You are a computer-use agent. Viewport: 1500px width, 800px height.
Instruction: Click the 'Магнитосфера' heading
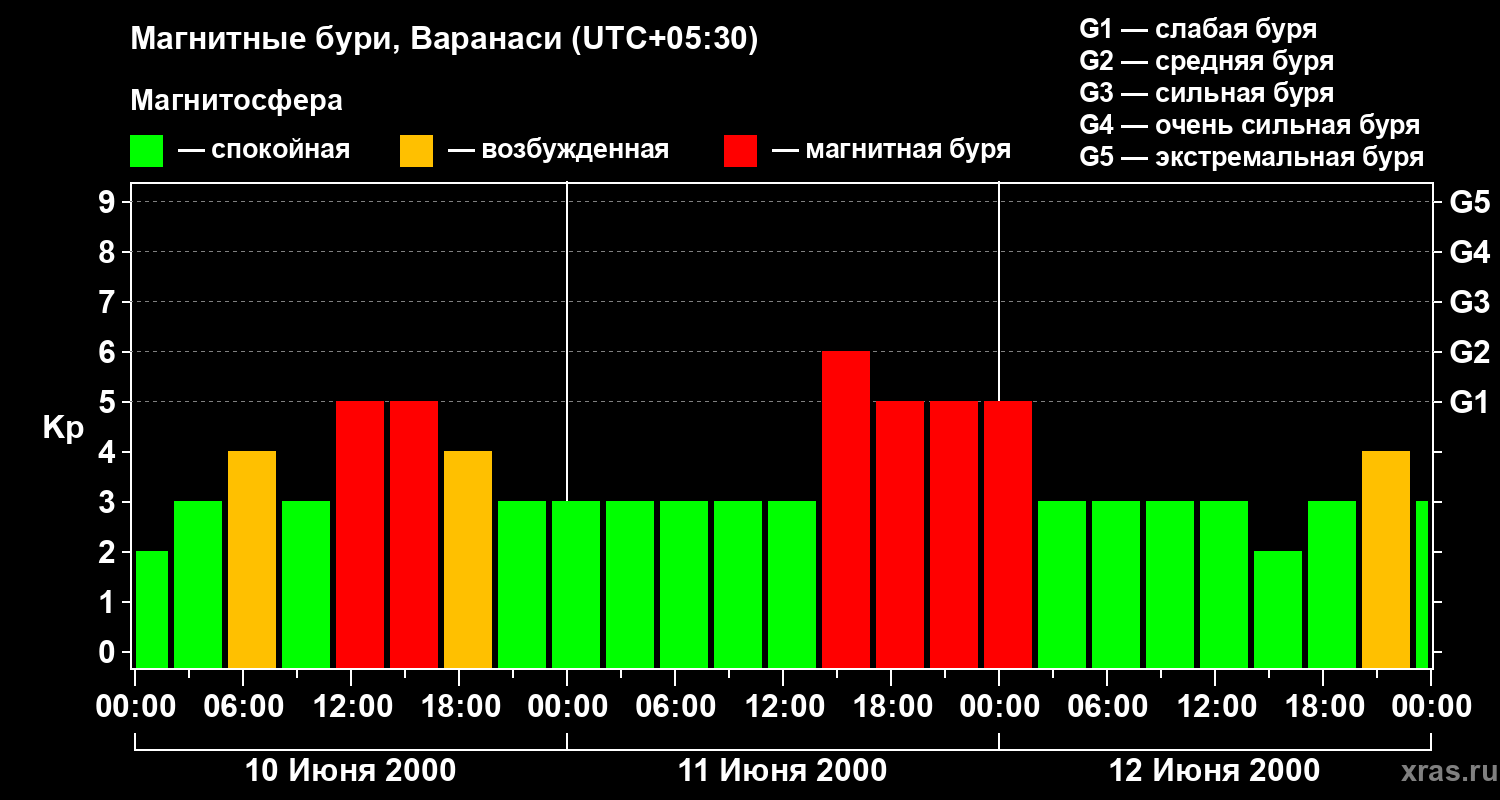(236, 101)
